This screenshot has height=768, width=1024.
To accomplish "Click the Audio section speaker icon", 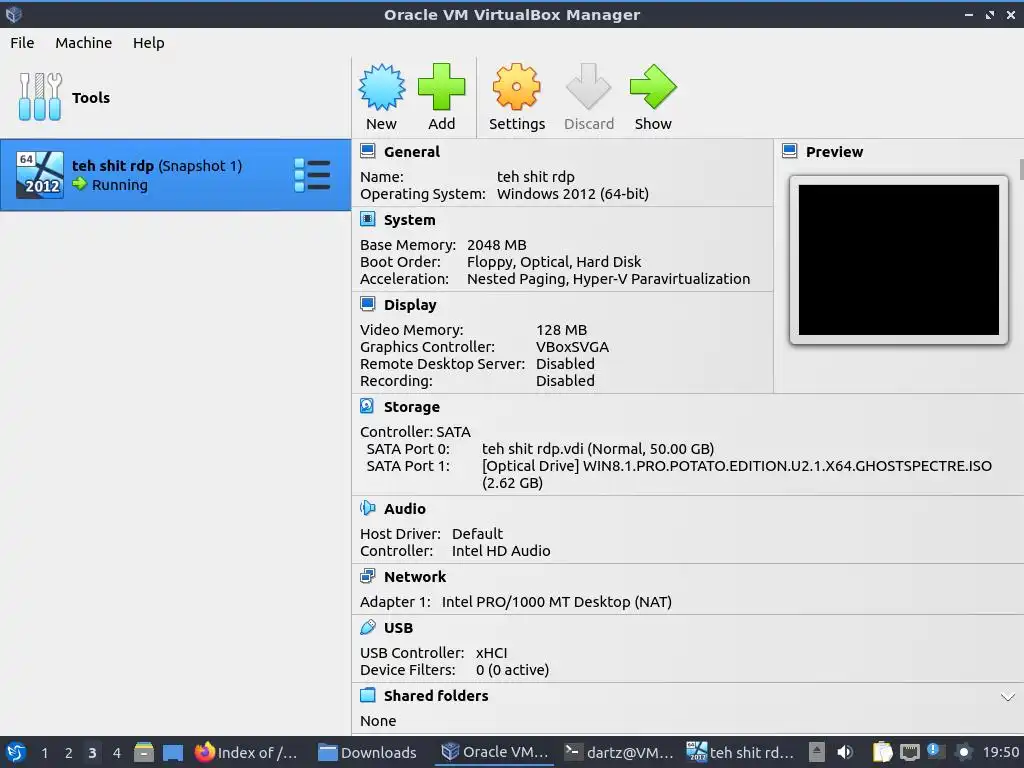I will 368,508.
